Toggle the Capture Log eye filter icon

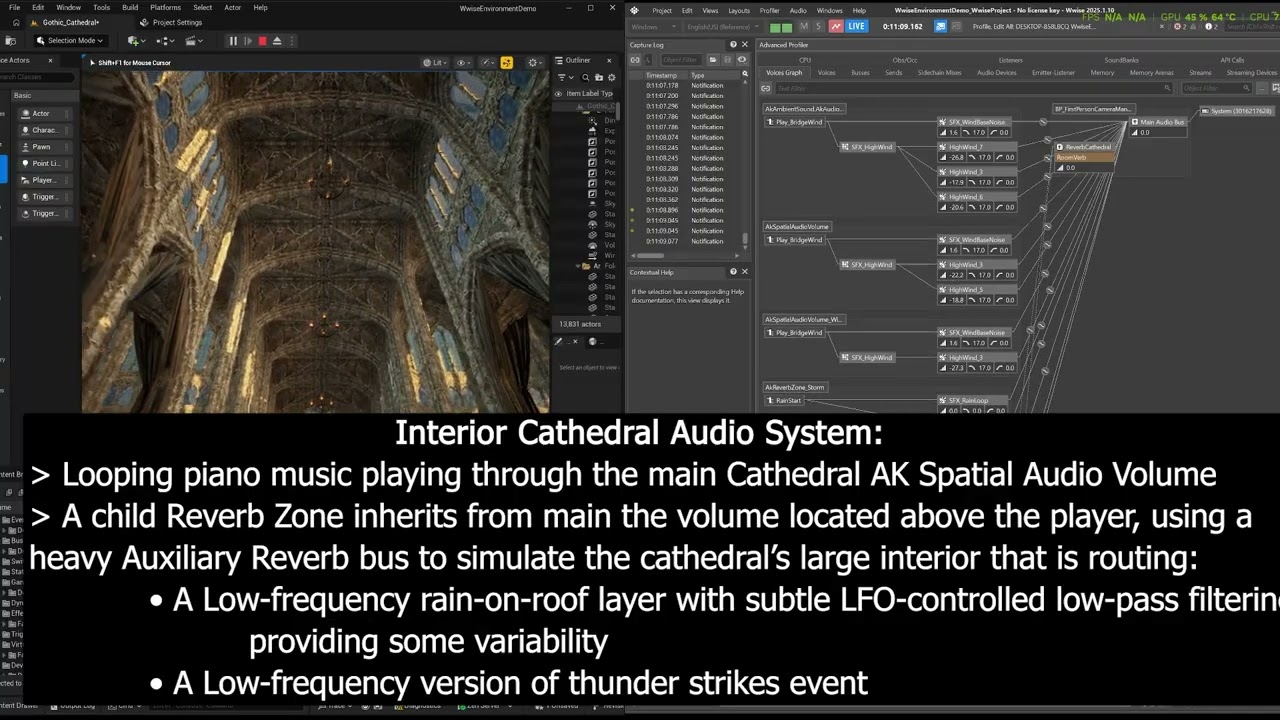tap(741, 60)
